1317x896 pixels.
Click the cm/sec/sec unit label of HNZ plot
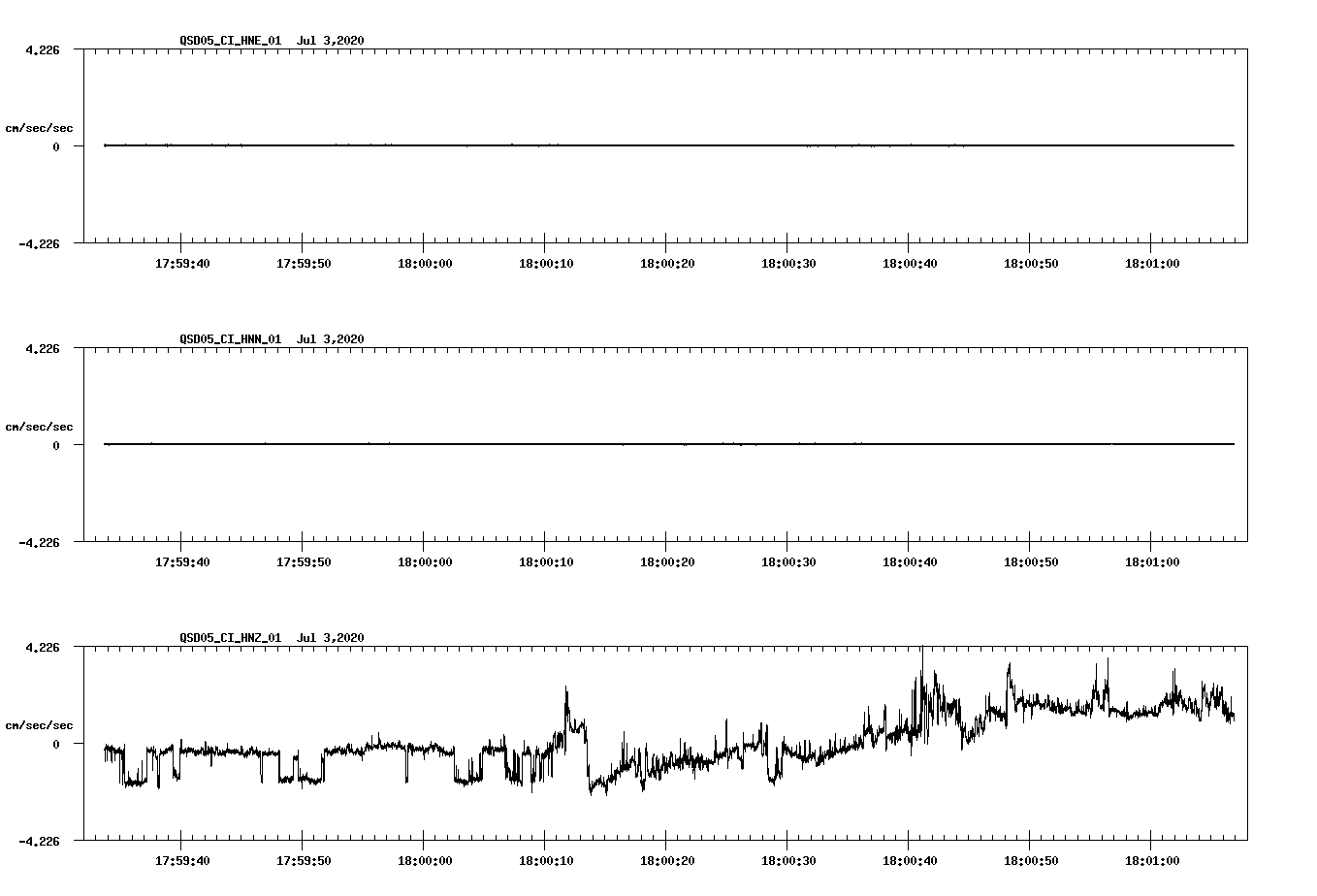pyautogui.click(x=40, y=725)
